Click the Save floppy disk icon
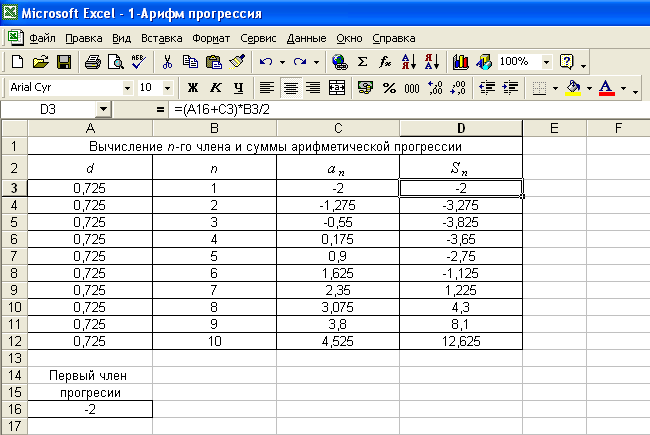Screen dimensions: 650x435 point(63,62)
